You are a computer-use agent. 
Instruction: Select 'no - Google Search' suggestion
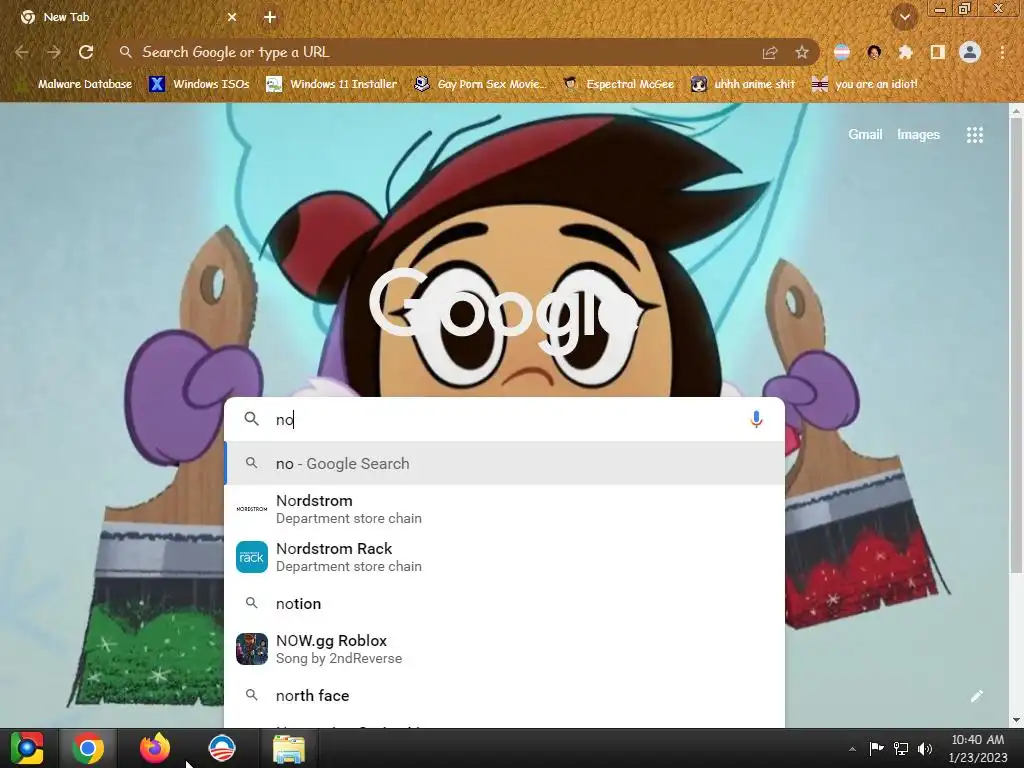tap(504, 464)
